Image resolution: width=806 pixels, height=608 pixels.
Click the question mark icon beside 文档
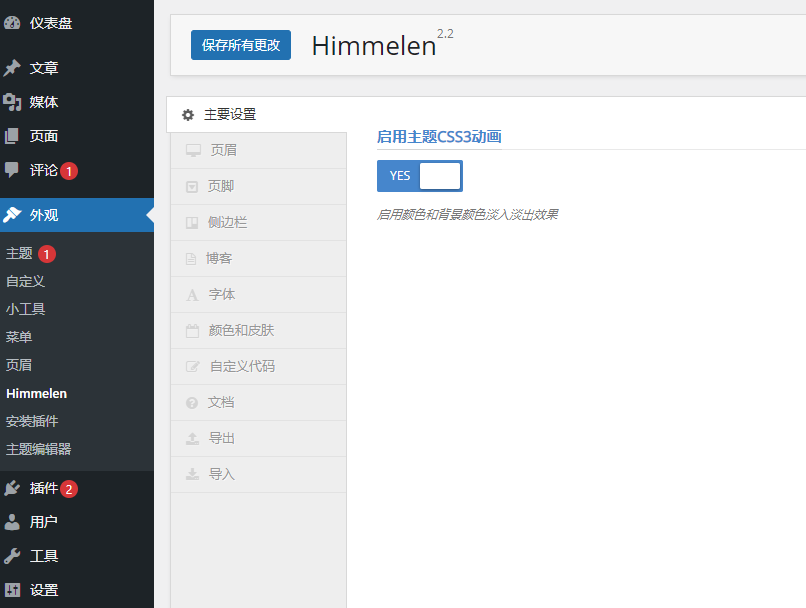click(x=192, y=402)
